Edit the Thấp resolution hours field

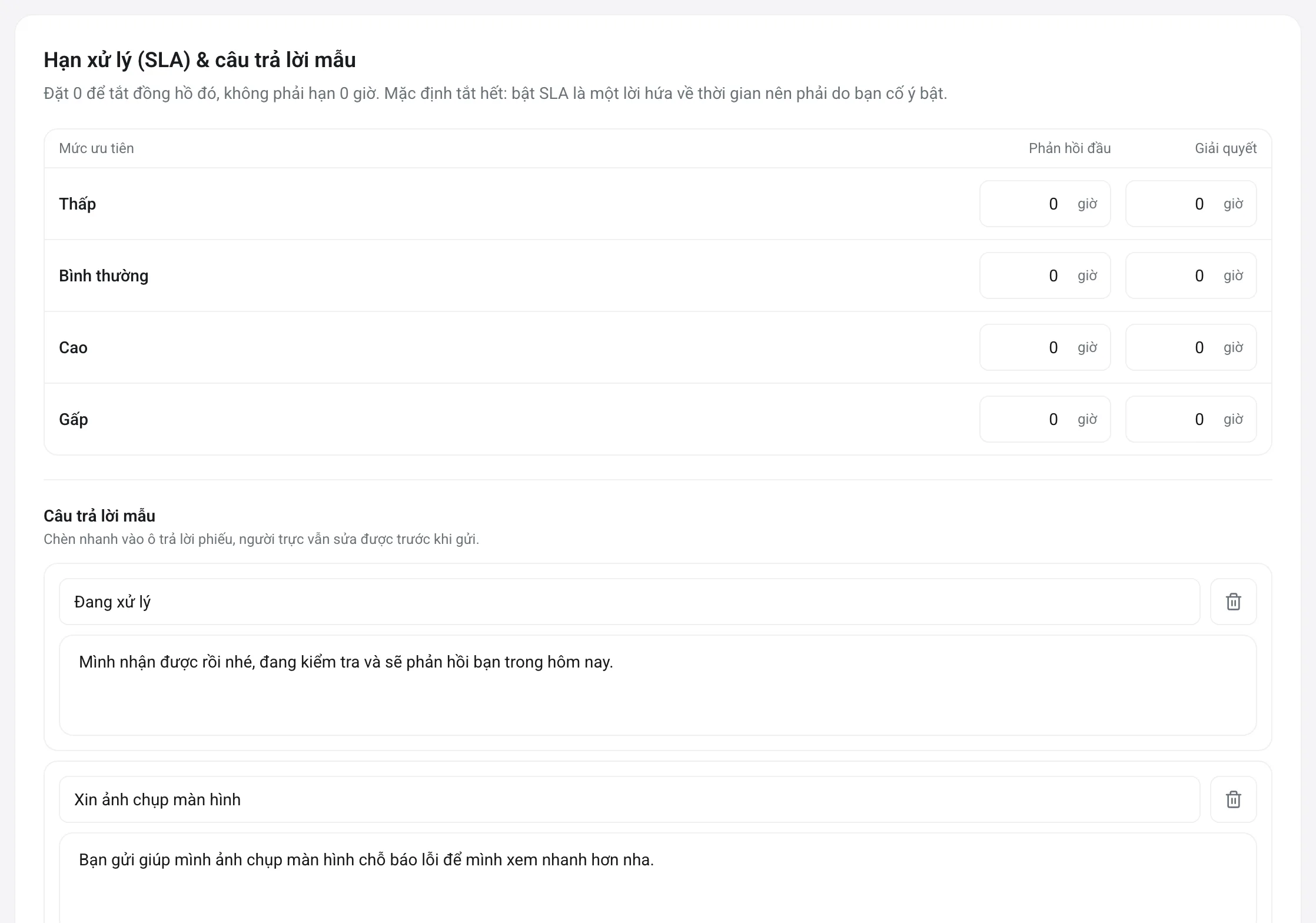point(1191,204)
